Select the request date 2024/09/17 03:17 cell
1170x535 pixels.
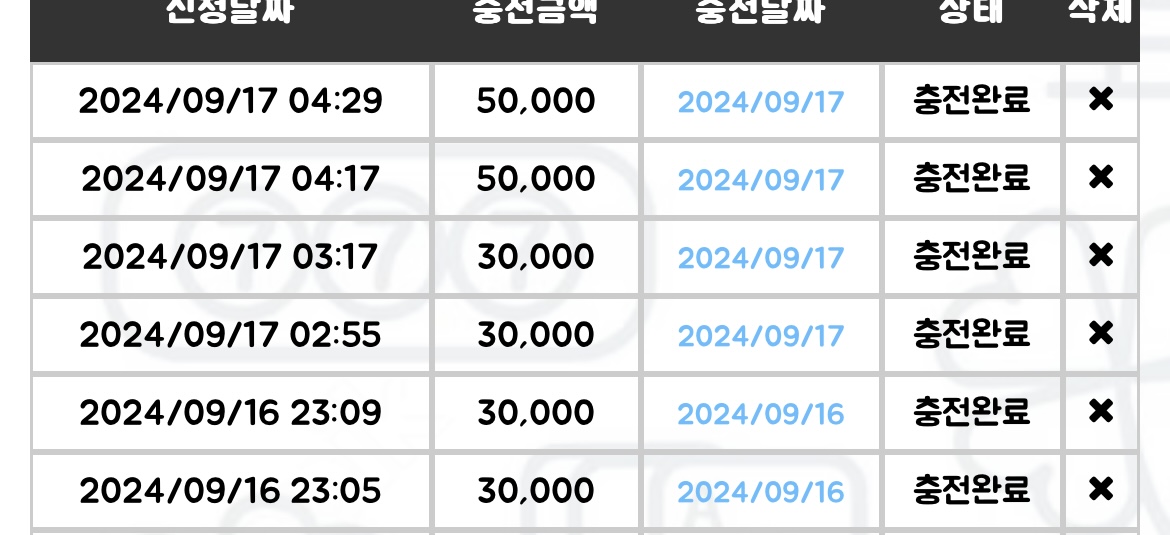tap(230, 257)
